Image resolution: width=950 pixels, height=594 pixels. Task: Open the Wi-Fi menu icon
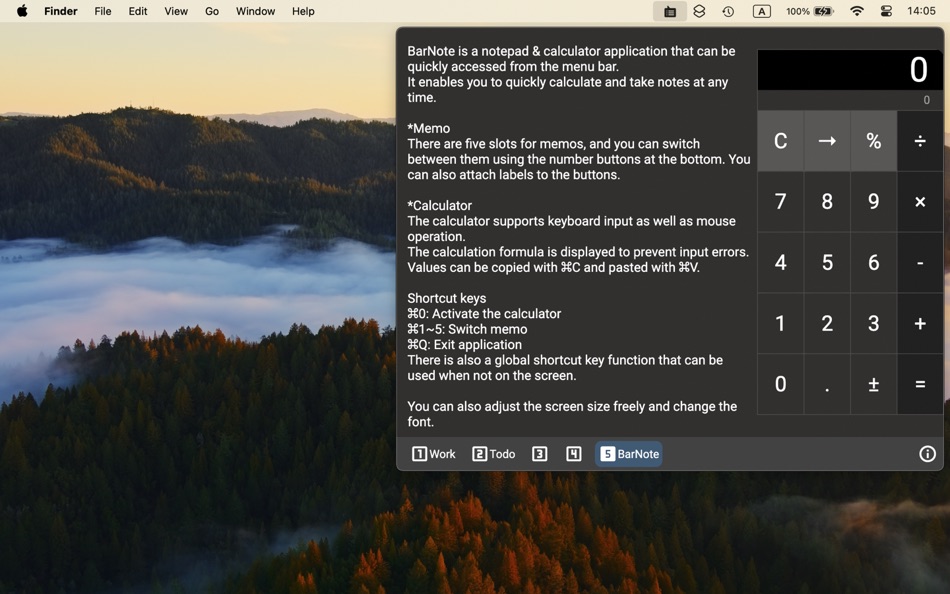click(x=857, y=11)
